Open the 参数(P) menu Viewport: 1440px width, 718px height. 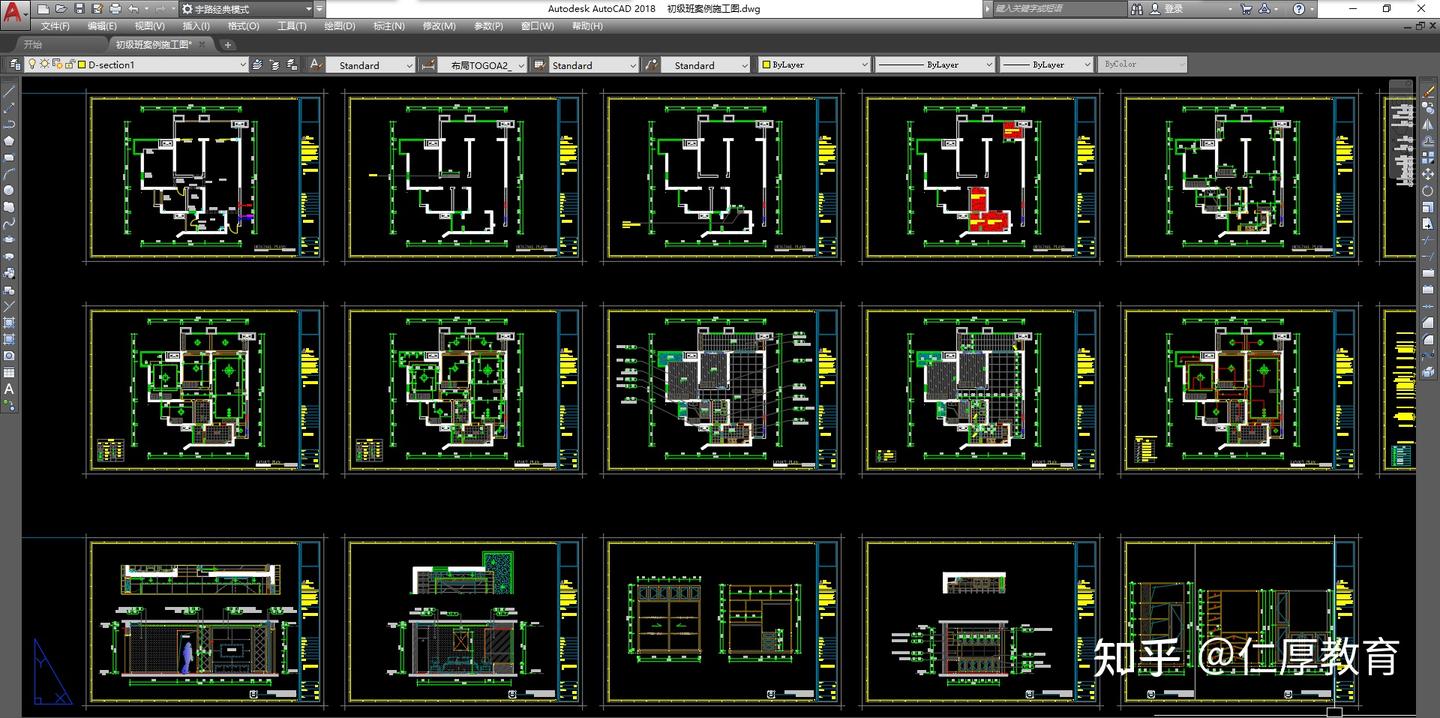click(488, 26)
